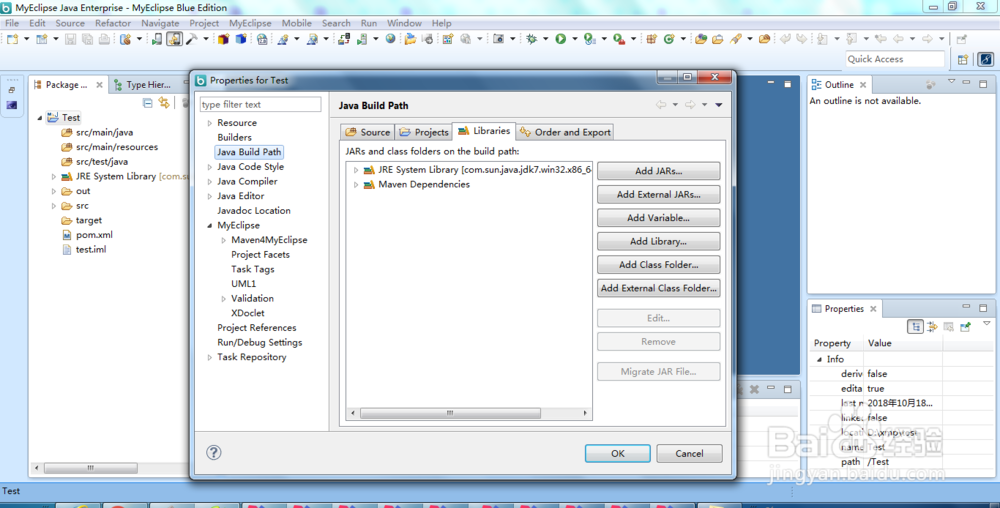
Task: Expand the Resource node in dialog tree
Action: pyautogui.click(x=209, y=123)
